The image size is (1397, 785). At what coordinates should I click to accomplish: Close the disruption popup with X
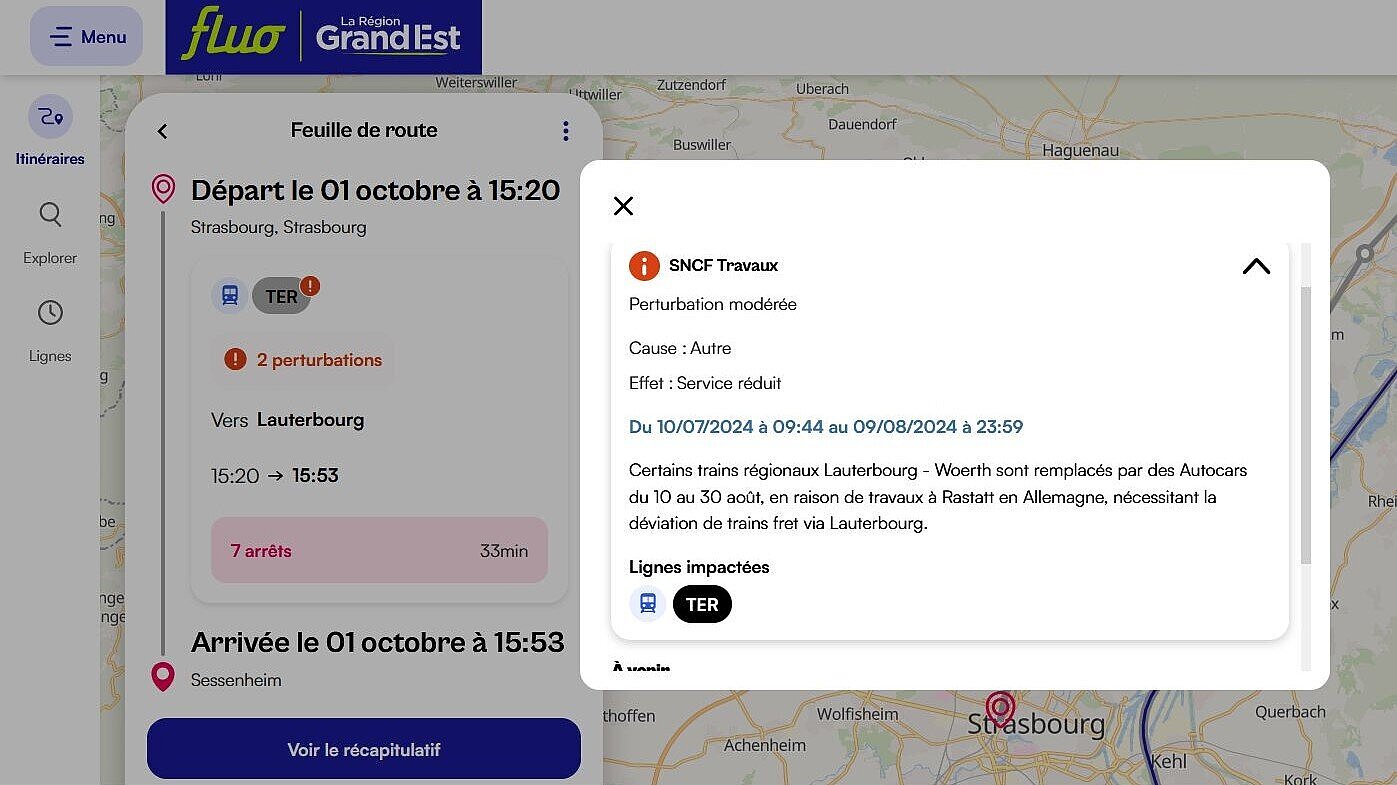tap(623, 206)
